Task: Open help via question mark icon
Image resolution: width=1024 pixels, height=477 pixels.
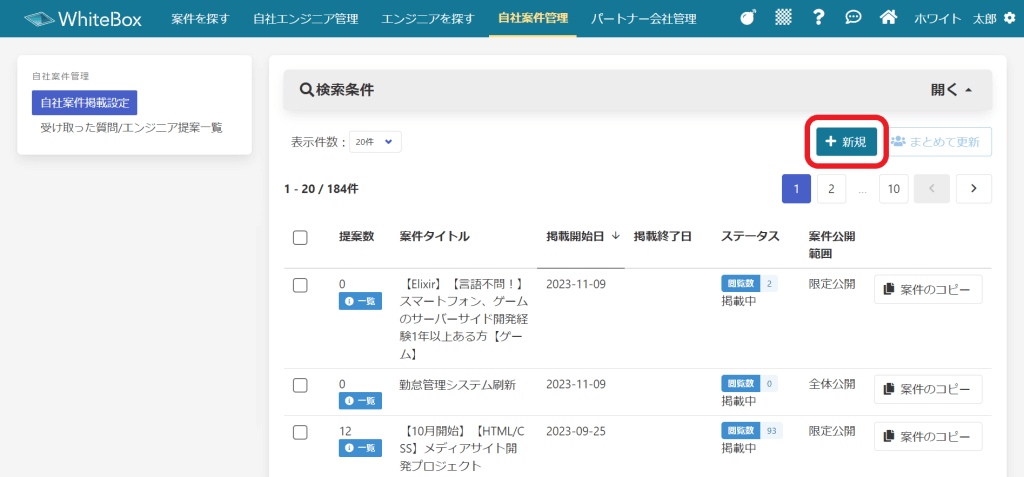Action: [x=818, y=18]
